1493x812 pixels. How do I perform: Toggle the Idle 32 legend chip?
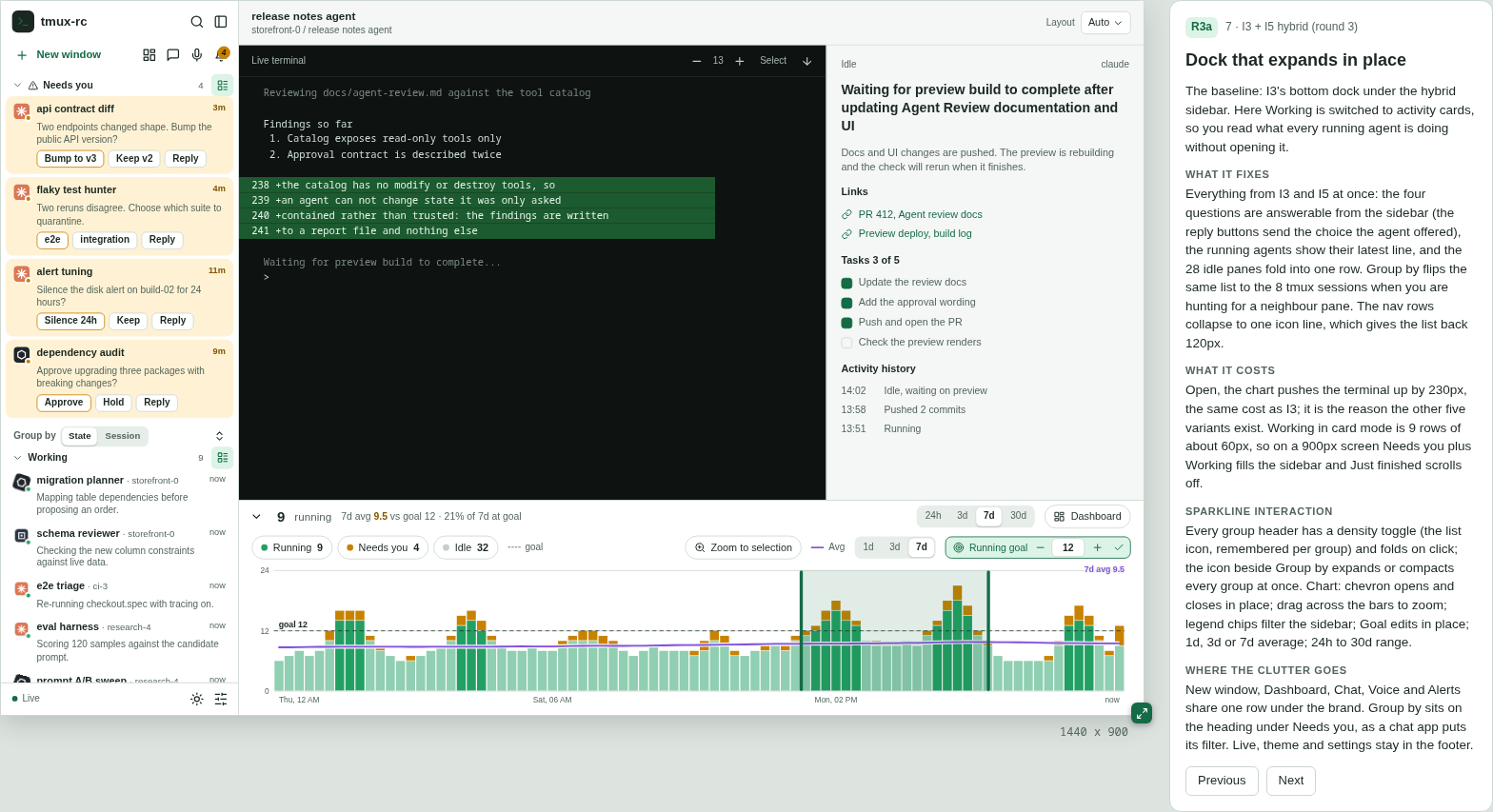pyautogui.click(x=466, y=547)
